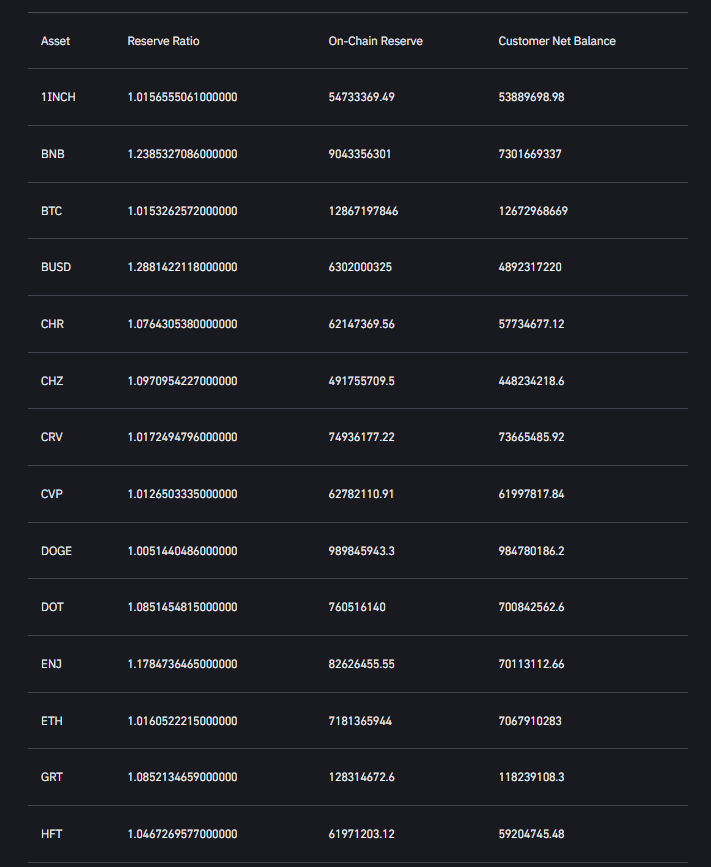
Task: Select the GRT reserve ratio value
Action: [182, 777]
